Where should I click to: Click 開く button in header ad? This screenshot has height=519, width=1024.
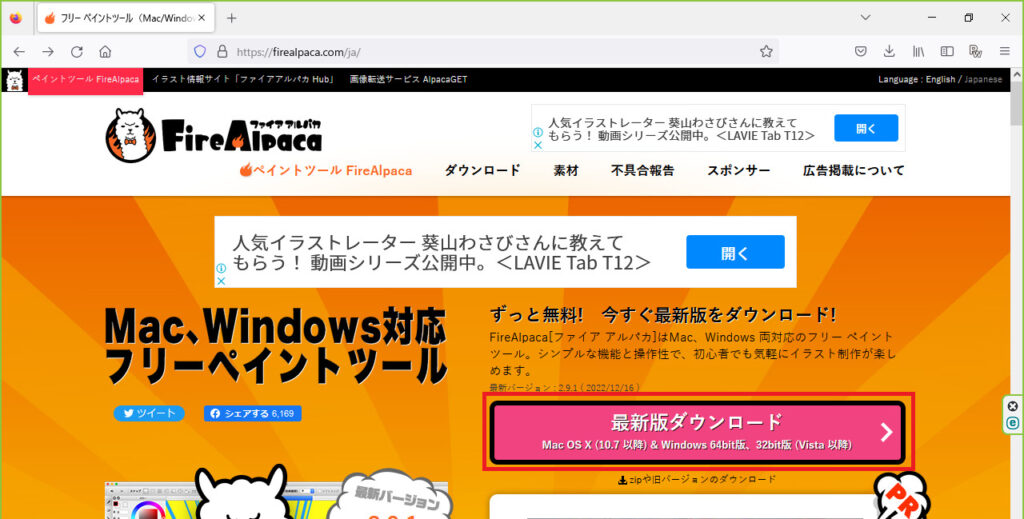[x=866, y=128]
